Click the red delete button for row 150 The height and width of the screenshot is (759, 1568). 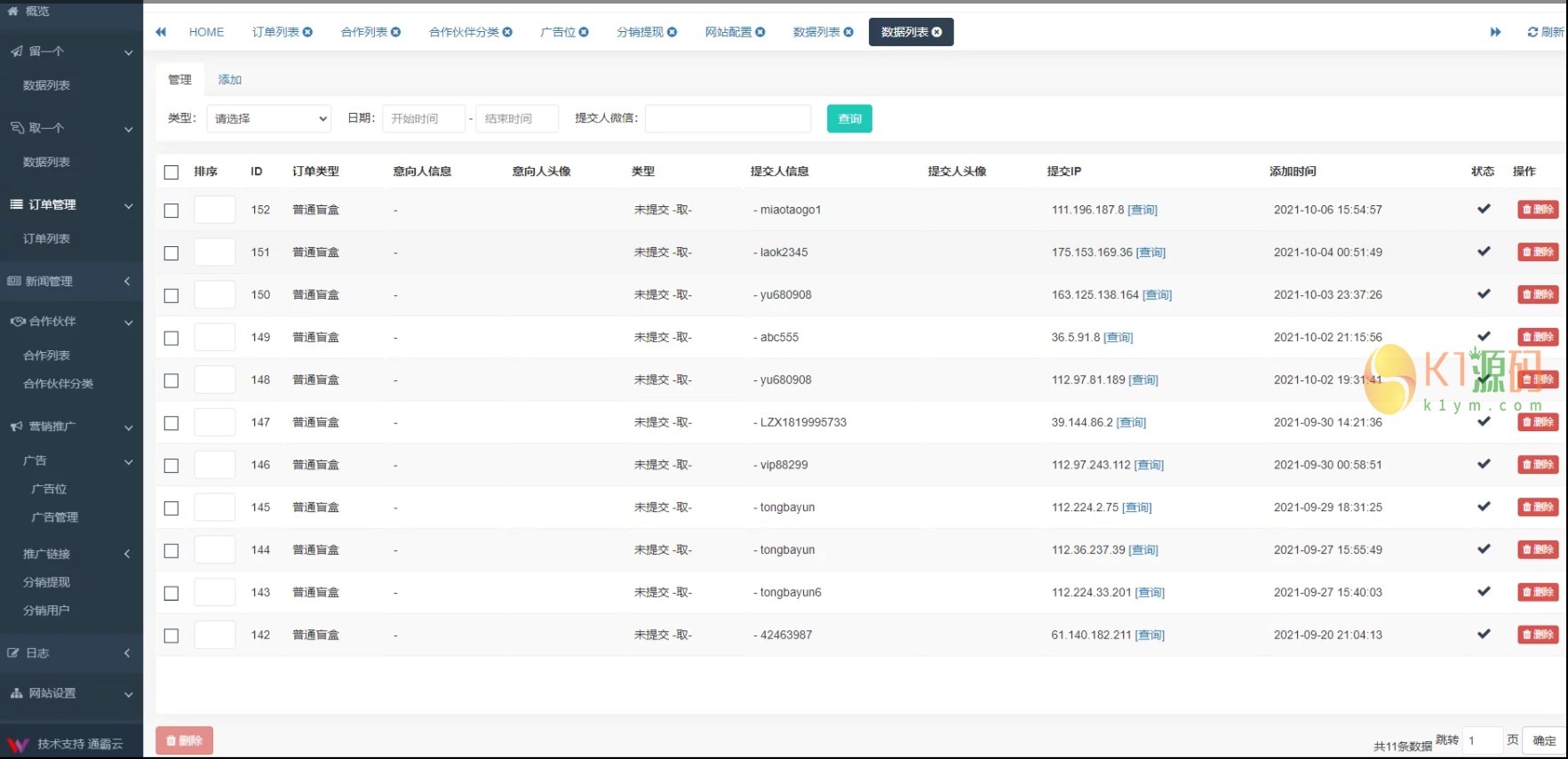pyautogui.click(x=1538, y=295)
